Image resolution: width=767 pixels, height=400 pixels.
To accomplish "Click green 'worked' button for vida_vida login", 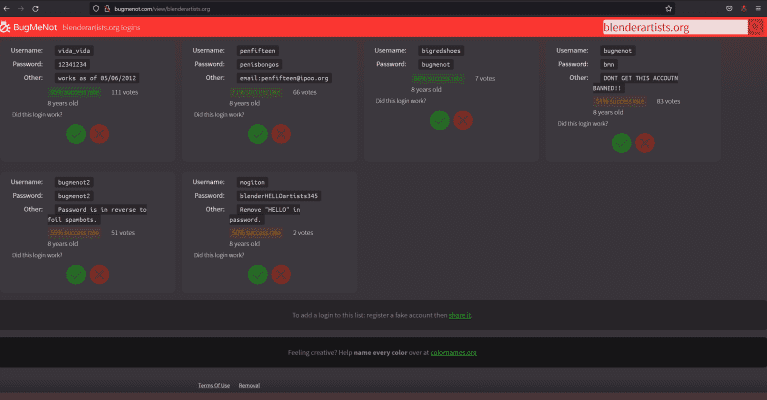I will (76, 134).
